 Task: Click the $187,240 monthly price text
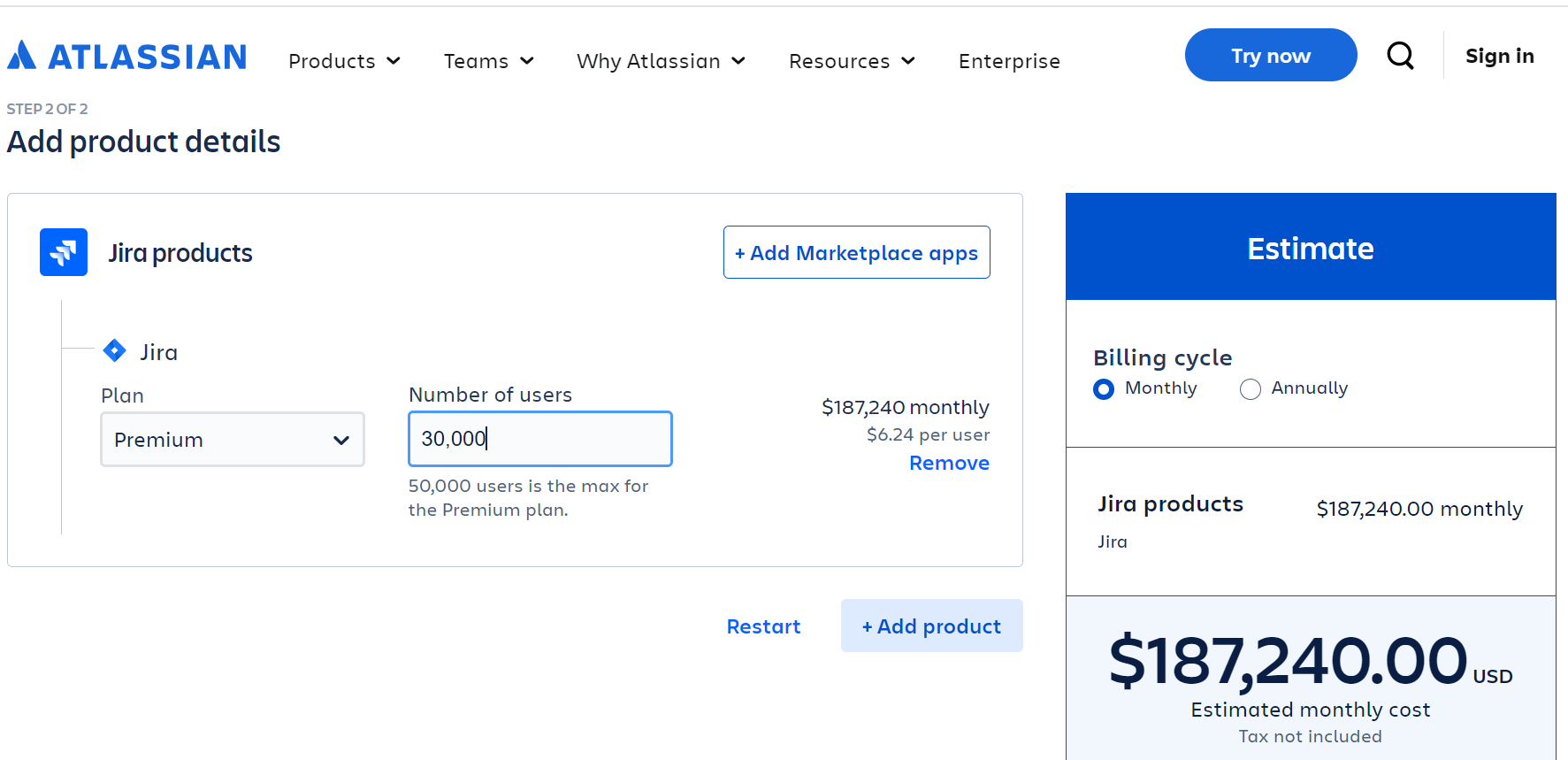[x=906, y=407]
